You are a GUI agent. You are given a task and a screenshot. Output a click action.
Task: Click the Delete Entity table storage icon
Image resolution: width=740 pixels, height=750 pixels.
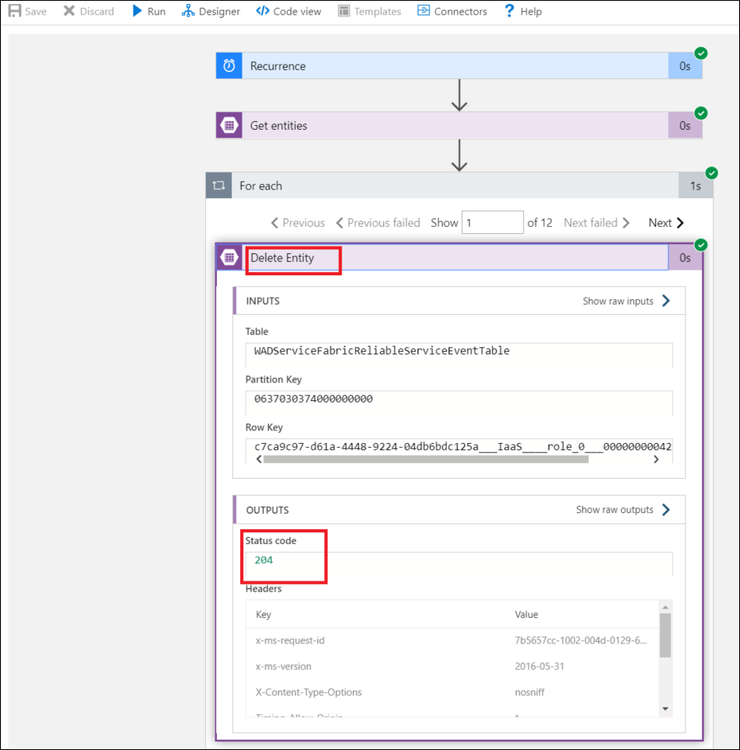[229, 257]
